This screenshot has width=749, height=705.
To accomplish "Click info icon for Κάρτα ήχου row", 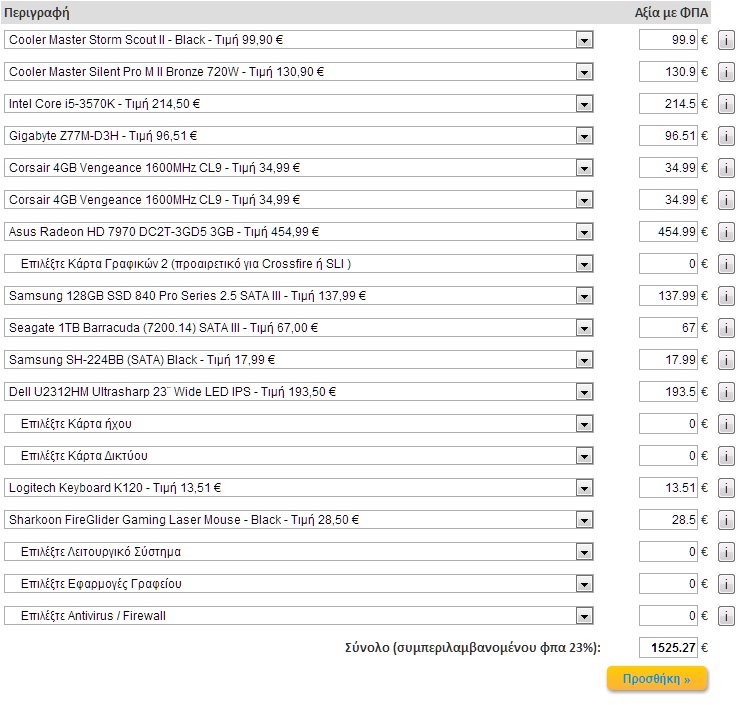I will (726, 424).
